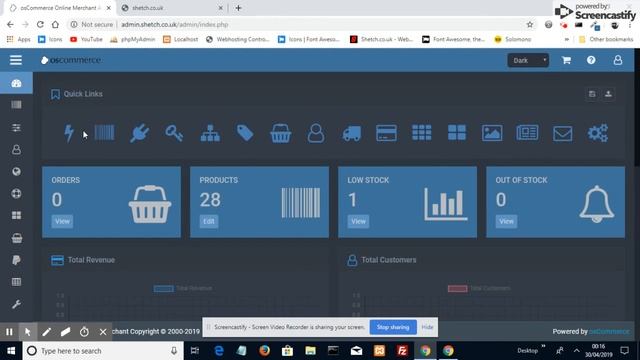
Task: Click the Quick Links upload icon
Action: point(608,94)
